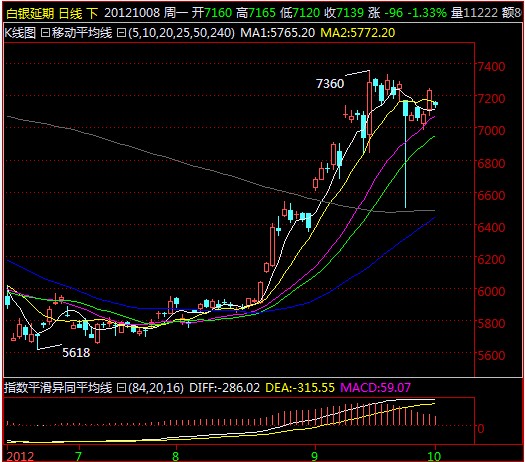Viewport: 525px width, 462px height.
Task: Click the 日线 period label
Action: point(70,13)
